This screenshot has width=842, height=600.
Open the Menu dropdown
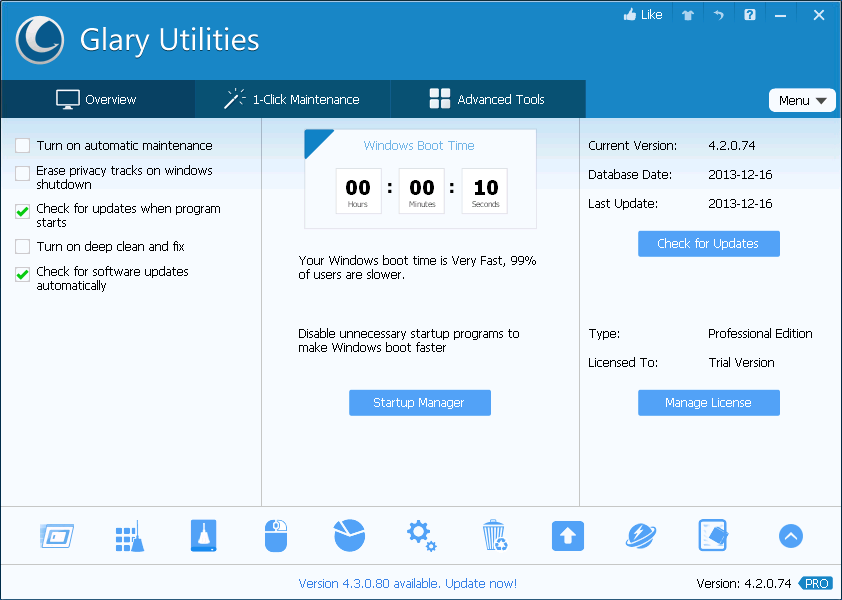(802, 100)
